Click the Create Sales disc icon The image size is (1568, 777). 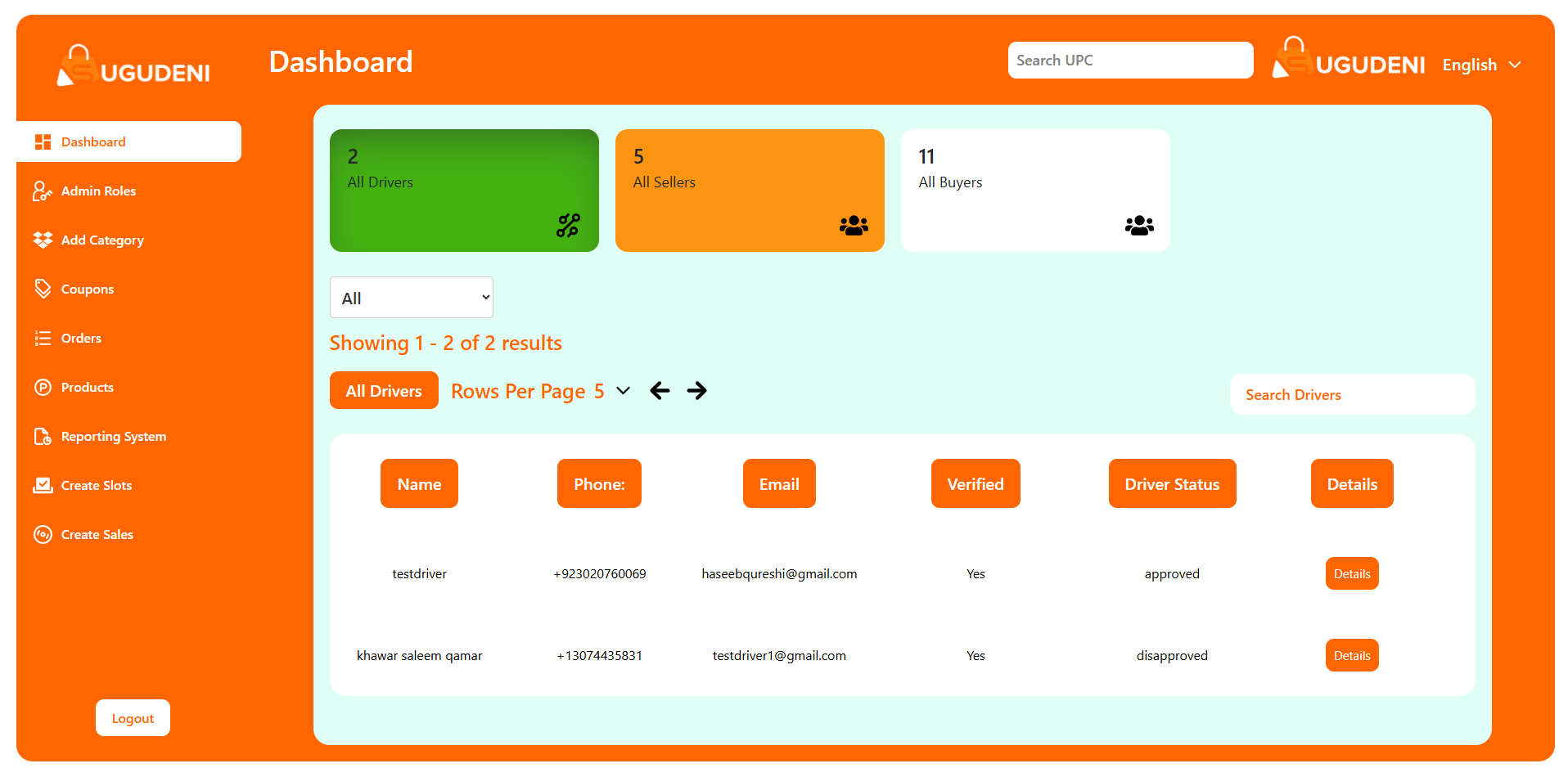(43, 535)
